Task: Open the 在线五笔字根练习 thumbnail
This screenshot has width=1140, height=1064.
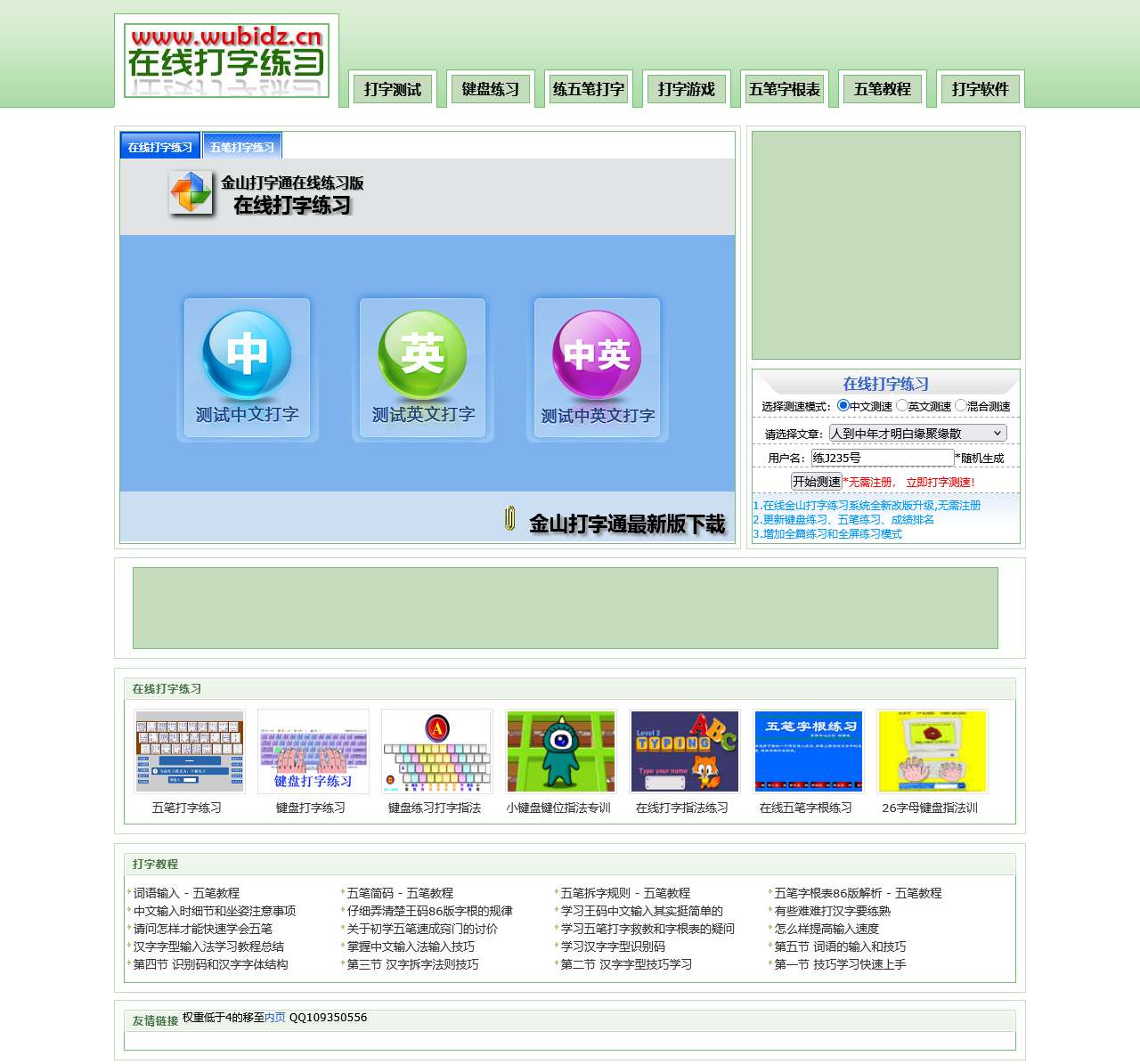Action: (x=809, y=751)
